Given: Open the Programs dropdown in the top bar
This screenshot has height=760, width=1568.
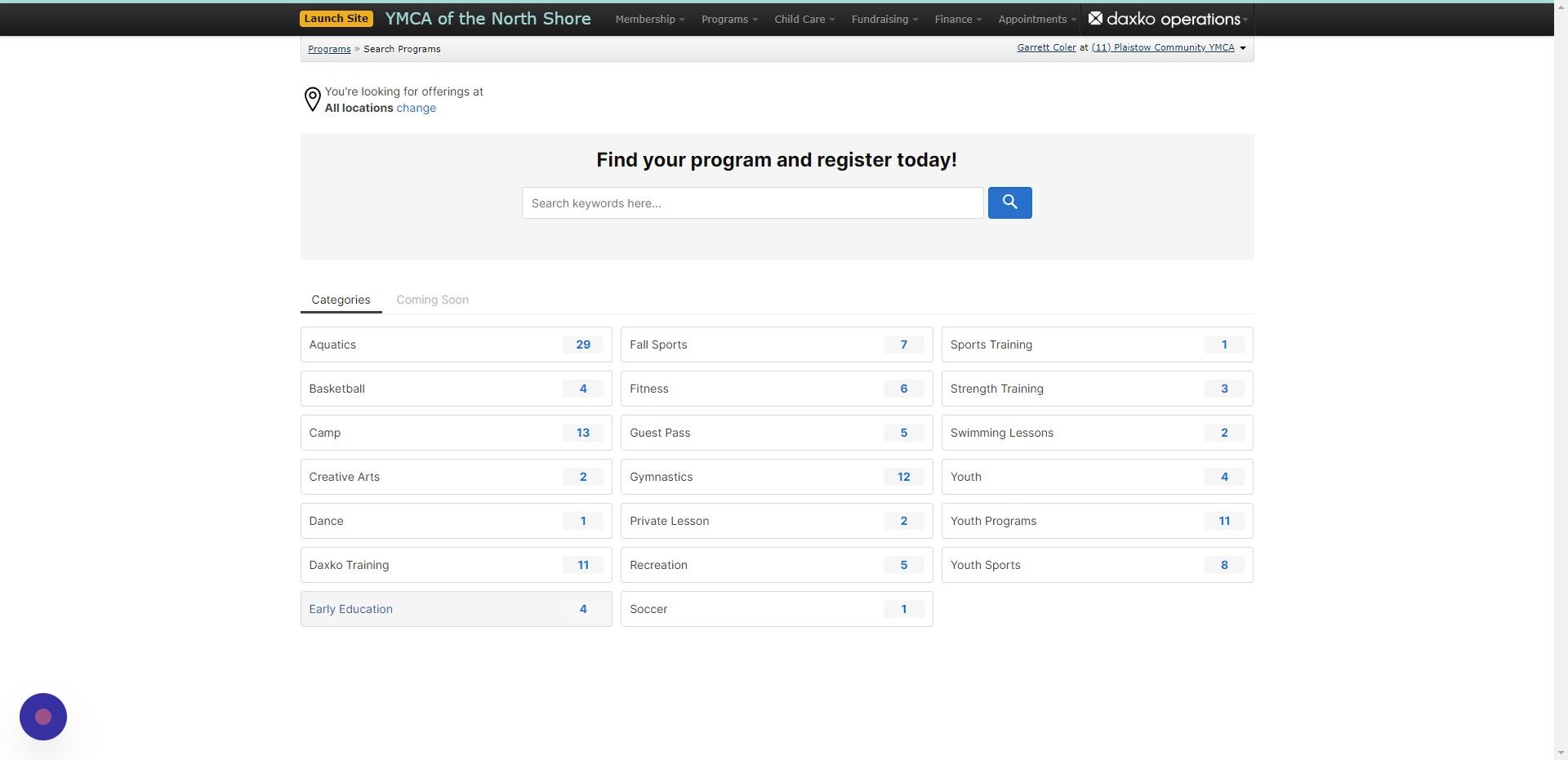Looking at the screenshot, I should click(729, 19).
